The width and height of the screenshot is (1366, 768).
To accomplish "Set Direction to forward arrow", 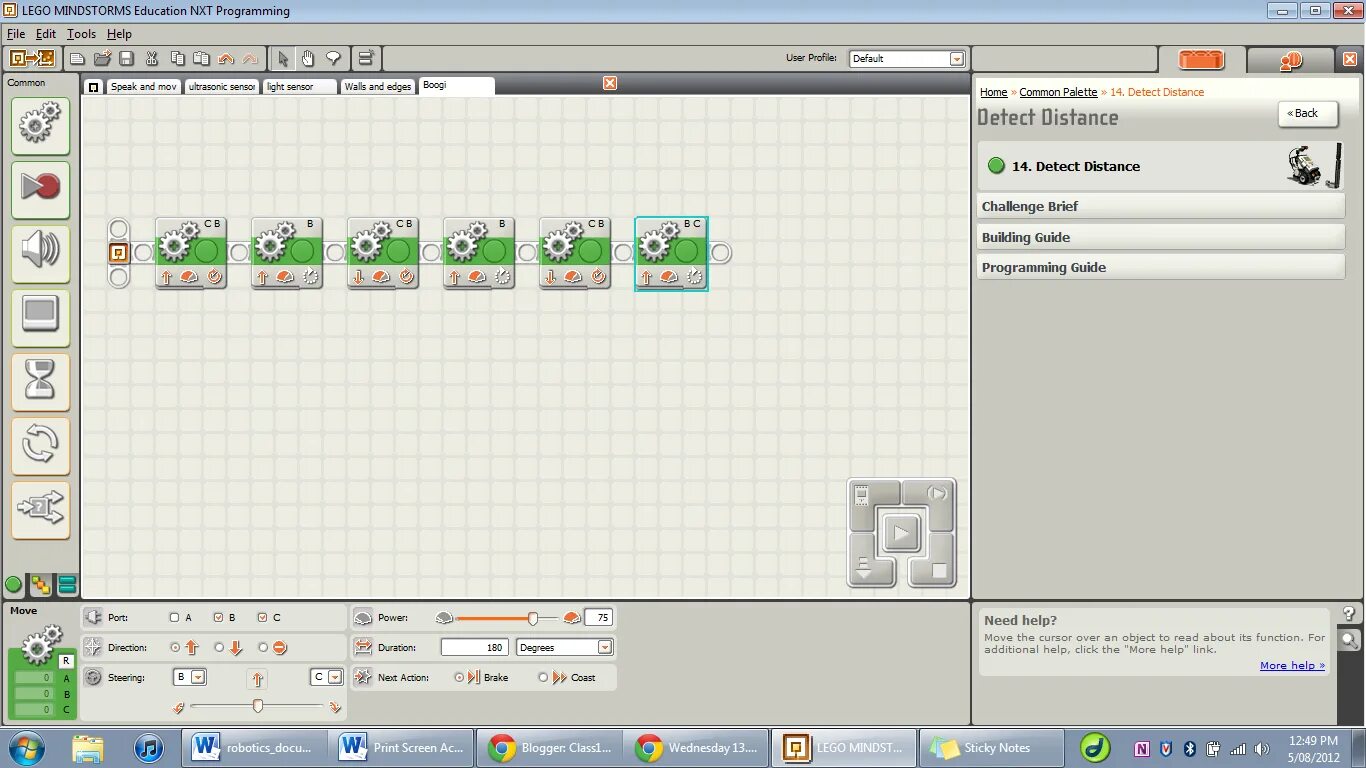I will click(x=176, y=648).
